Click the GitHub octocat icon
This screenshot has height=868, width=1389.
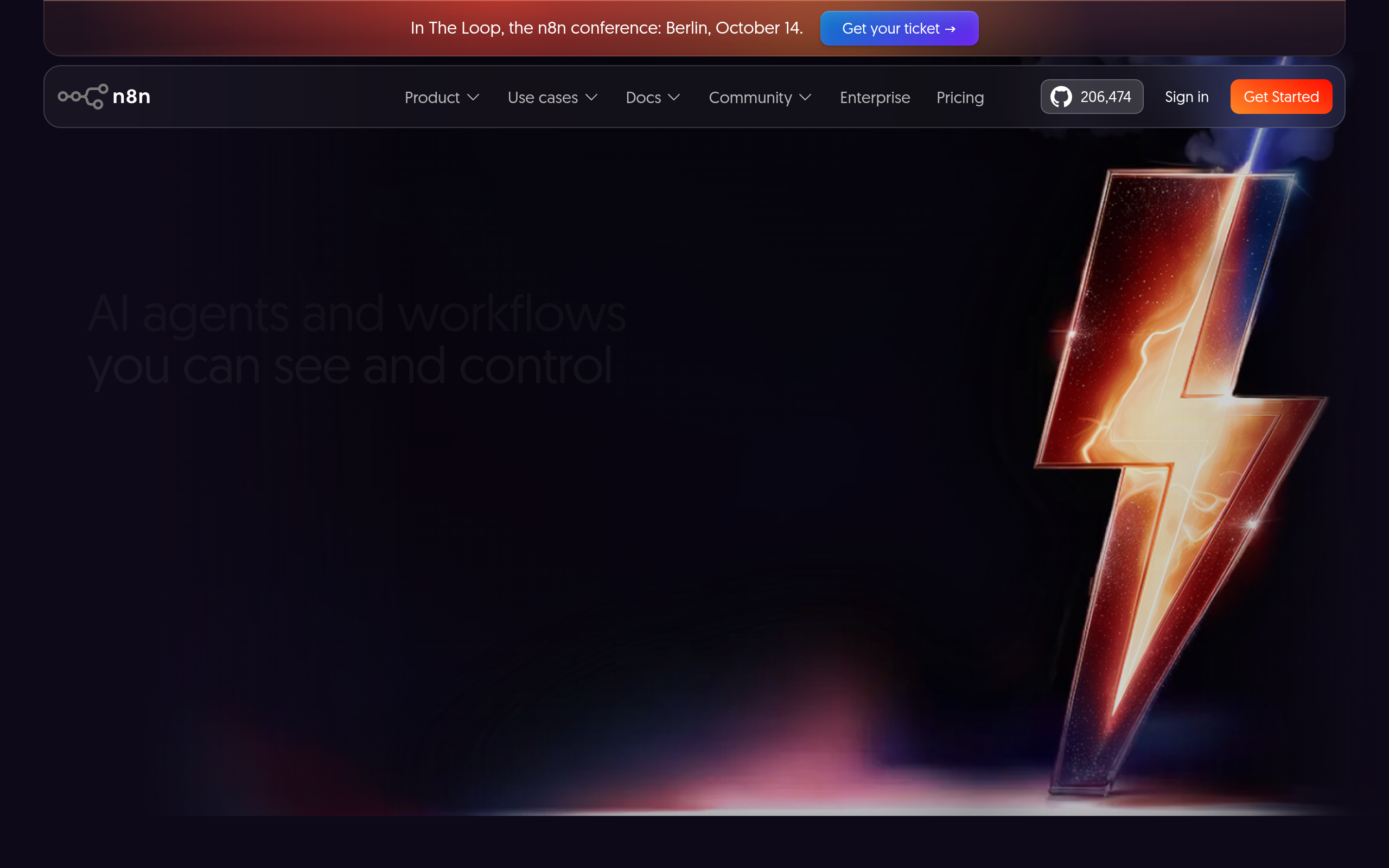(1061, 97)
